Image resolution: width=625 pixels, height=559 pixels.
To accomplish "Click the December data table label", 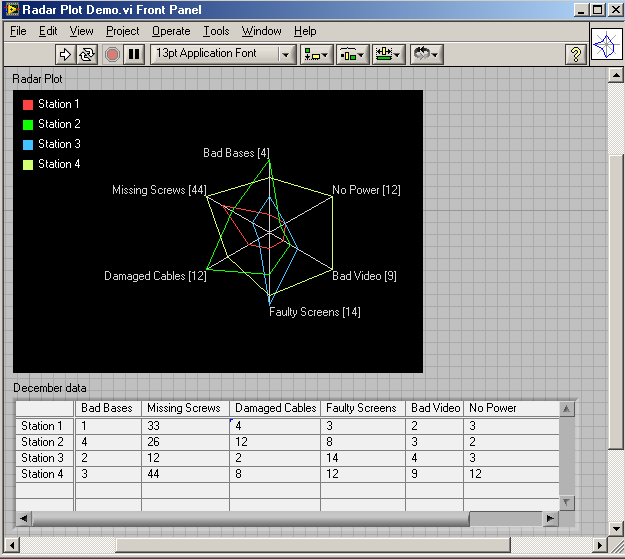I will [x=50, y=388].
